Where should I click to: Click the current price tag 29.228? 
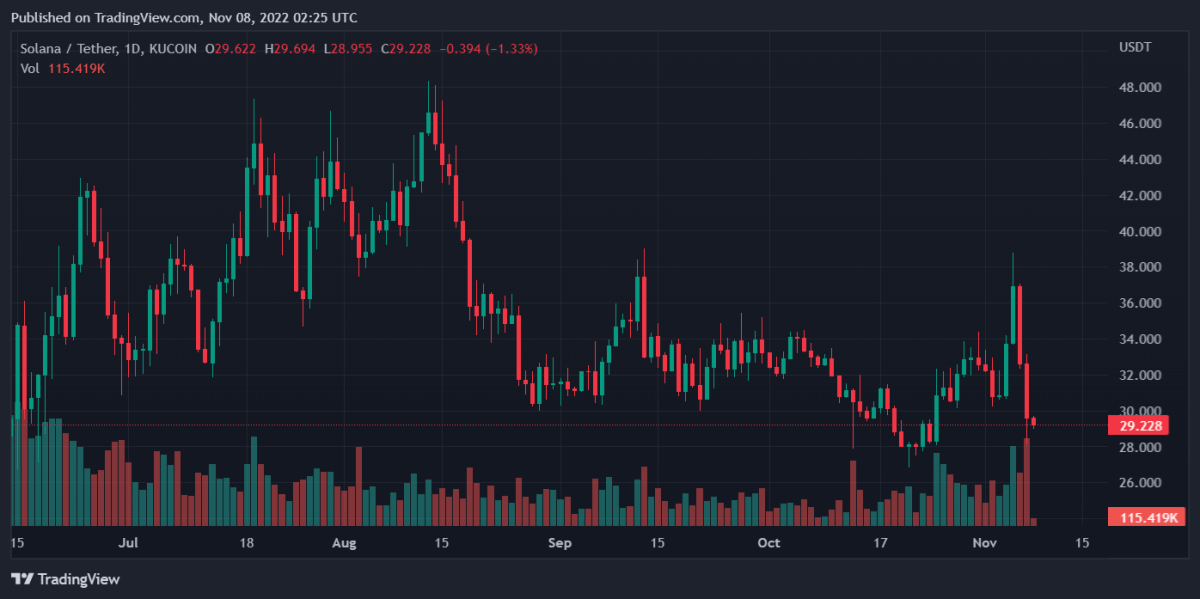pos(1139,425)
